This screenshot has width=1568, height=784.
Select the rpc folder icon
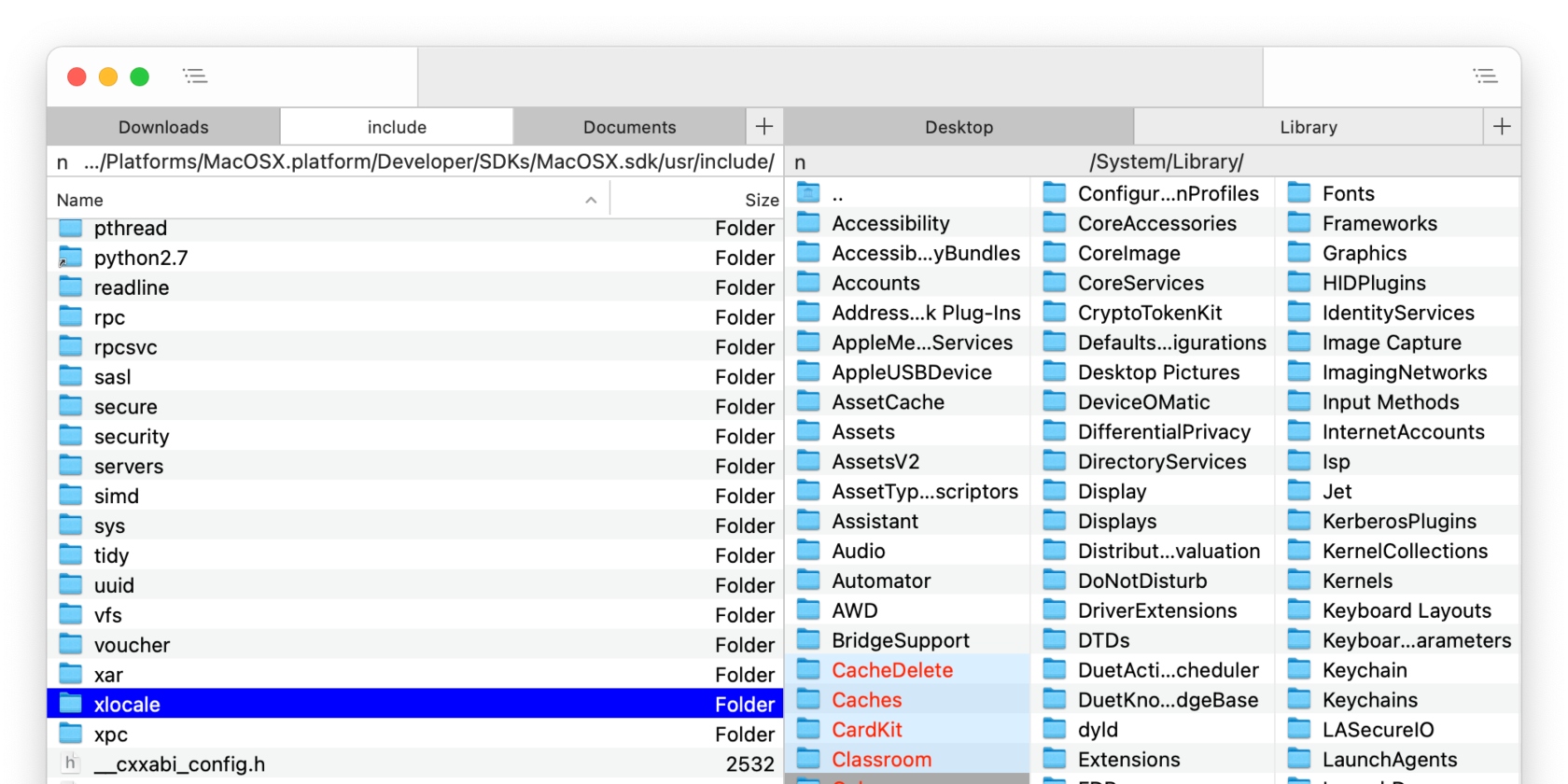click(71, 316)
